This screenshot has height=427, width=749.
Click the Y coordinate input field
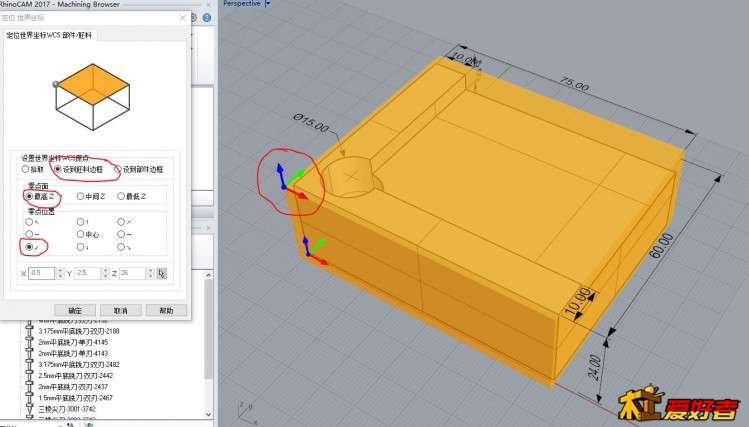[87, 273]
